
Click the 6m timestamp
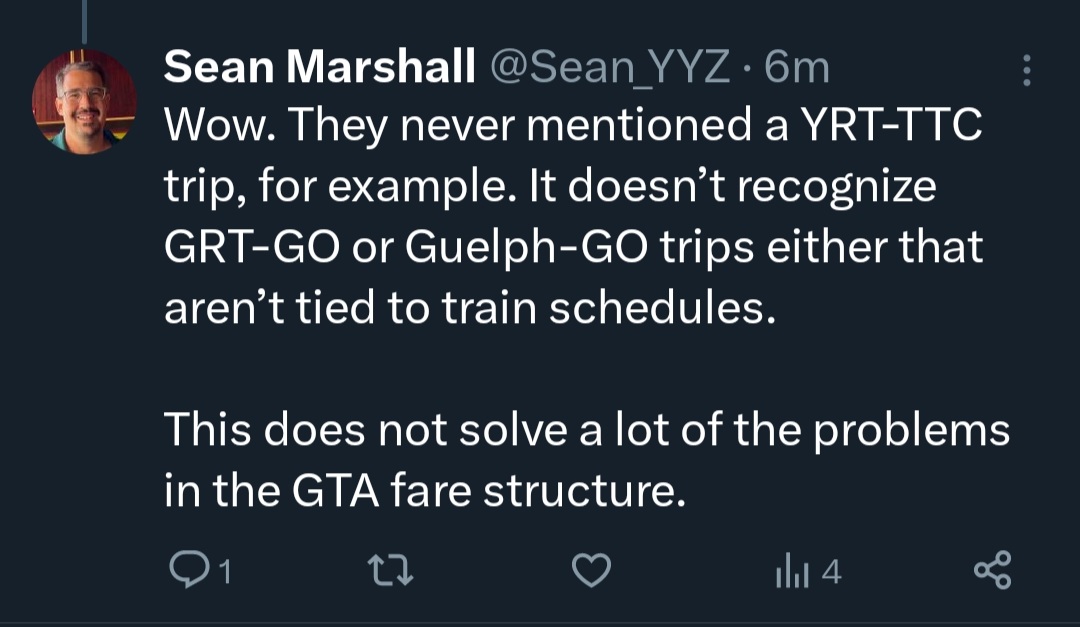click(x=797, y=68)
